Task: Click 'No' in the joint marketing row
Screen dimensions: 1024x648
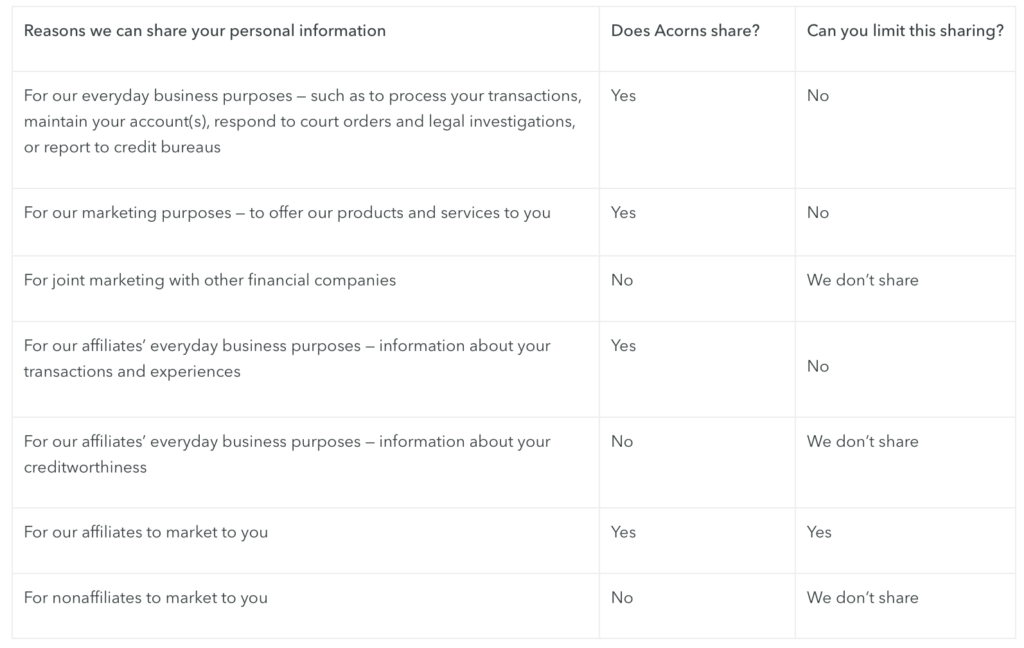Action: click(x=622, y=280)
